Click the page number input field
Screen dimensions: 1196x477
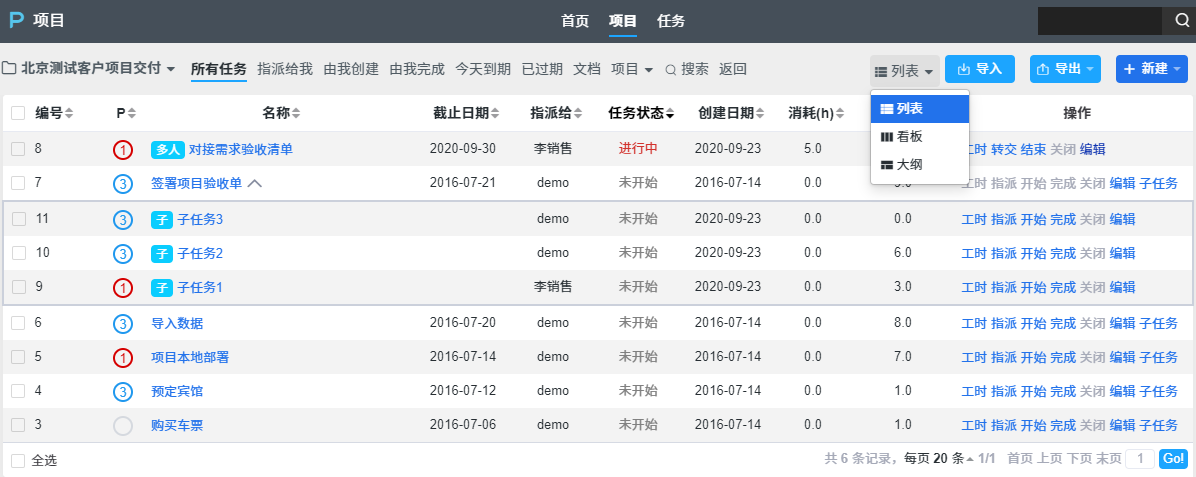(1139, 459)
